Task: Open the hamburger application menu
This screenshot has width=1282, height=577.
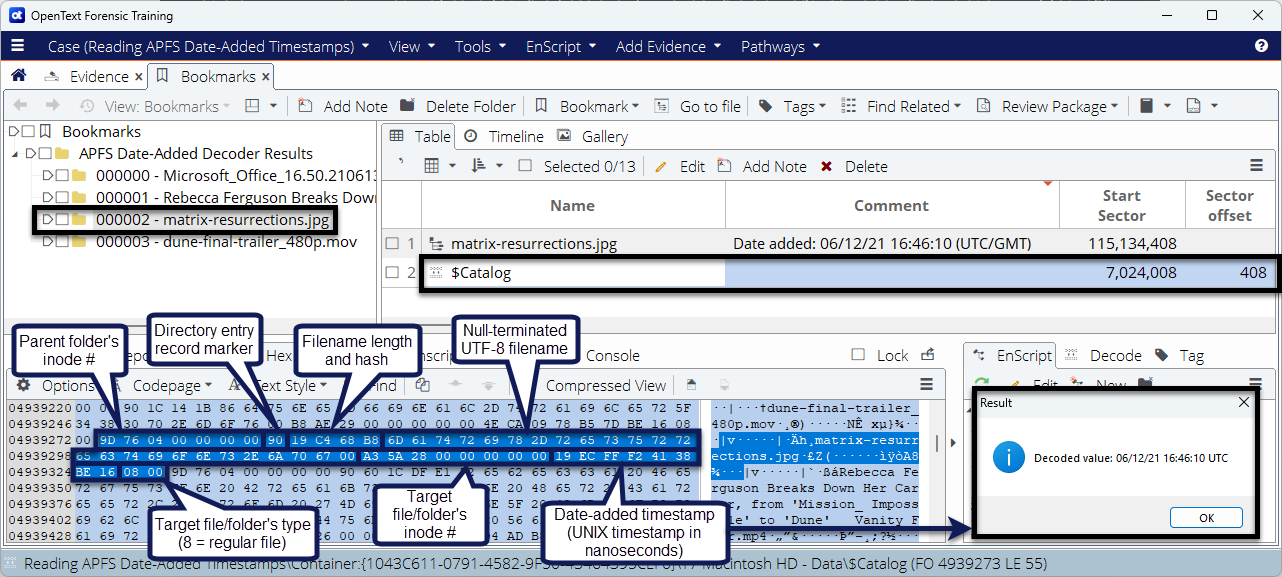Action: (17, 46)
